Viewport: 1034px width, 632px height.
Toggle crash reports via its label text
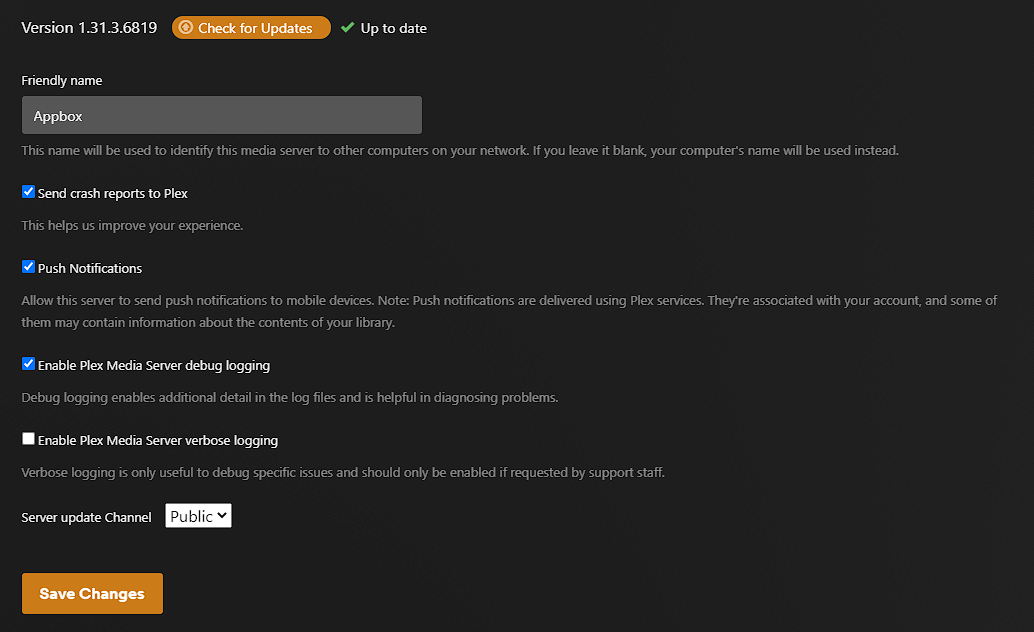point(112,192)
